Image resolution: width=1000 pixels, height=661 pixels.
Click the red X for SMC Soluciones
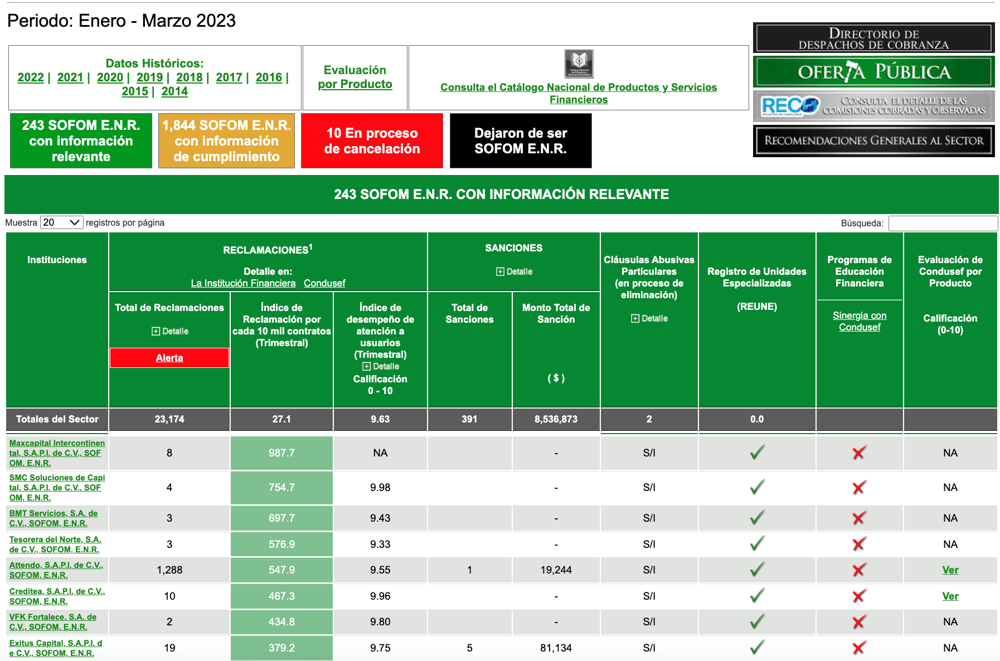859,487
